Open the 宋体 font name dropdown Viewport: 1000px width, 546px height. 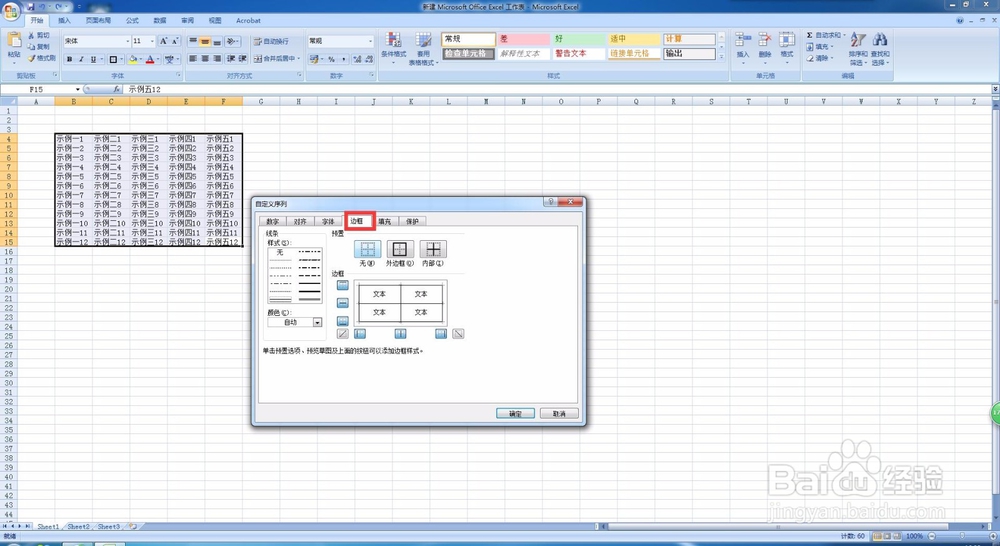[128, 41]
